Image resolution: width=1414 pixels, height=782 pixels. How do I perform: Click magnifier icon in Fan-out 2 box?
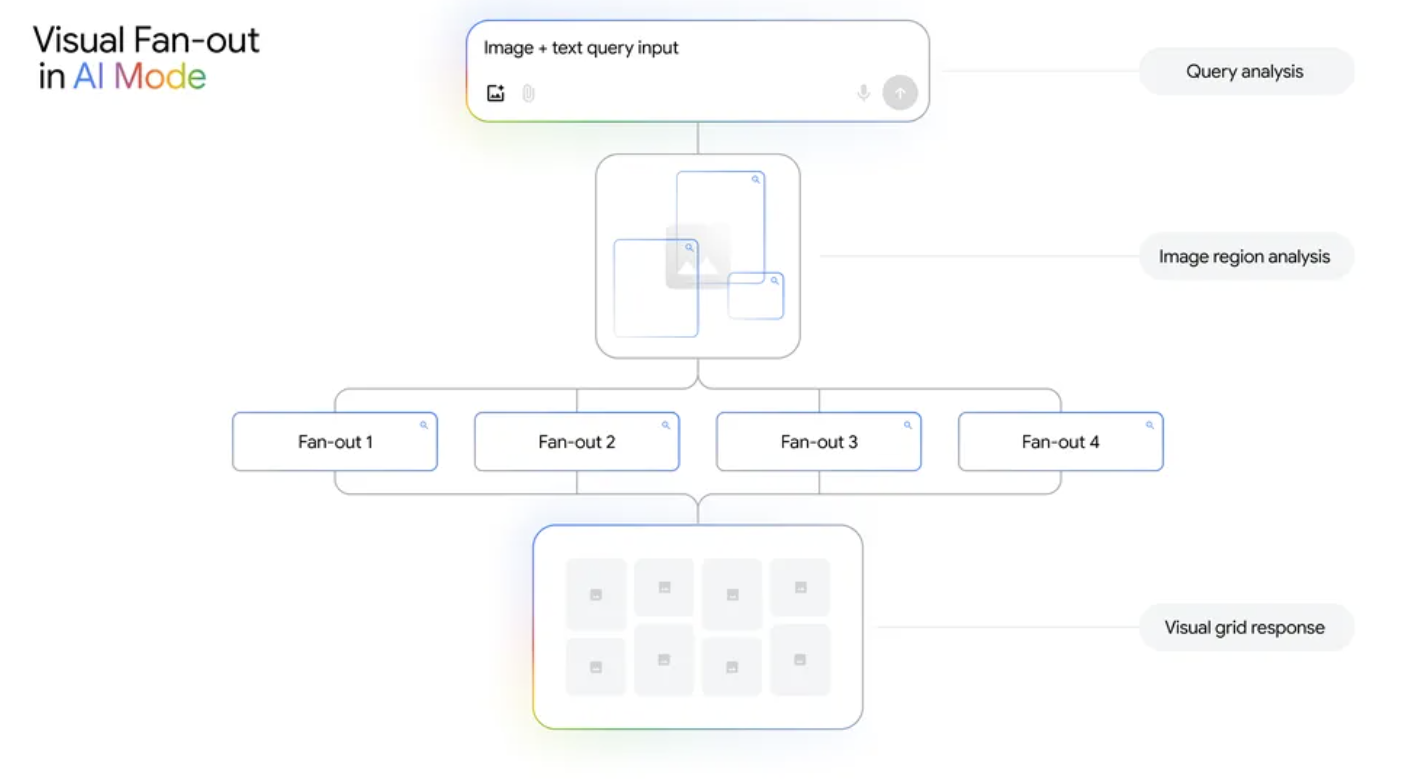(666, 425)
